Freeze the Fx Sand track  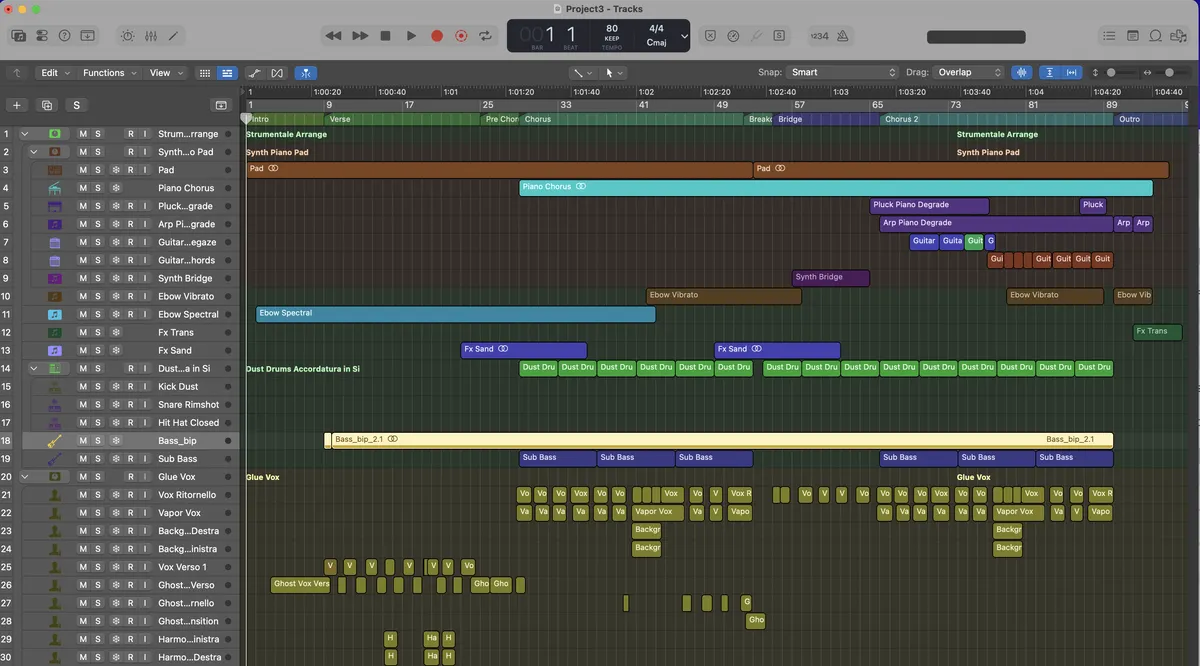(115, 350)
